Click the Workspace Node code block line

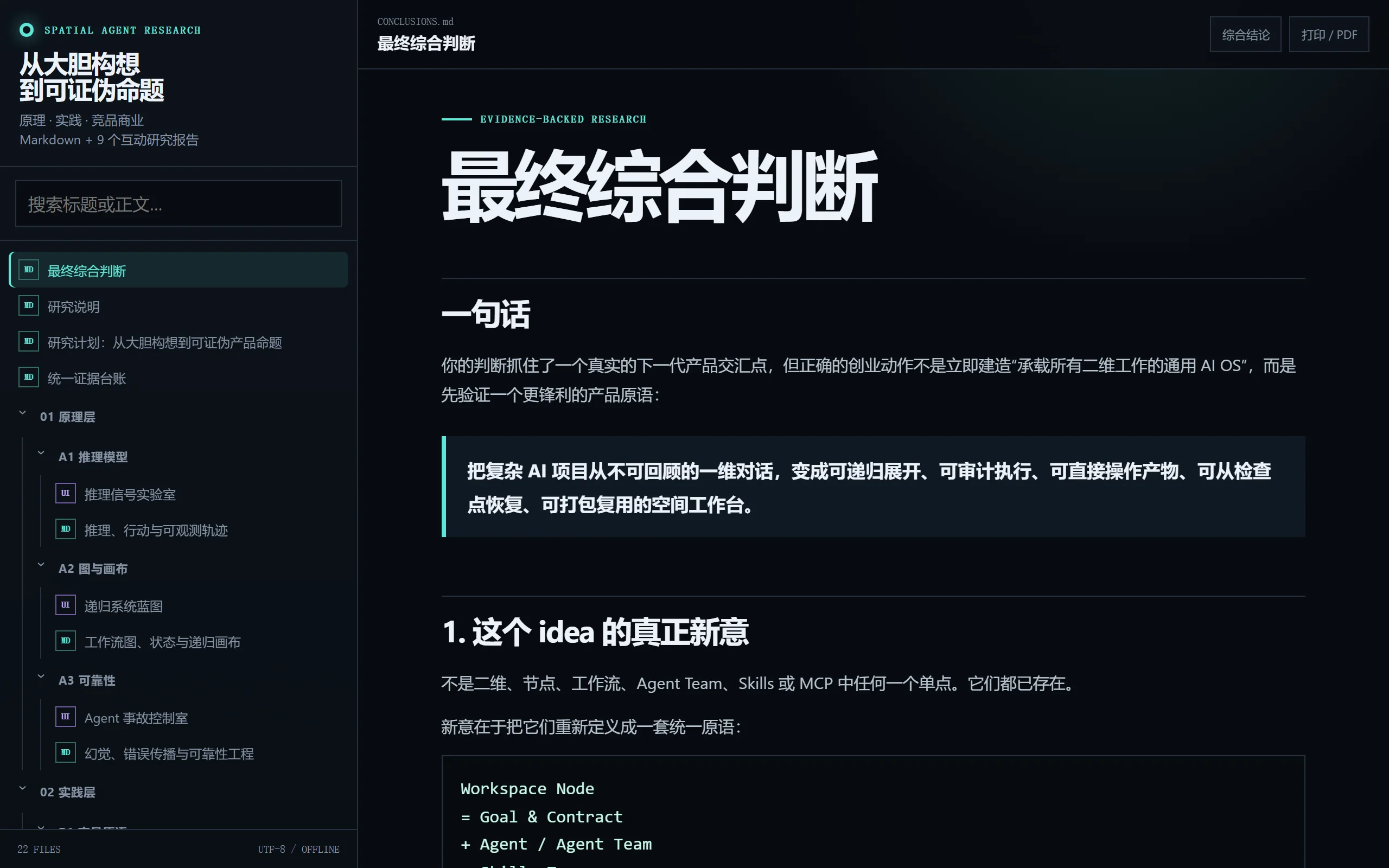(x=527, y=789)
